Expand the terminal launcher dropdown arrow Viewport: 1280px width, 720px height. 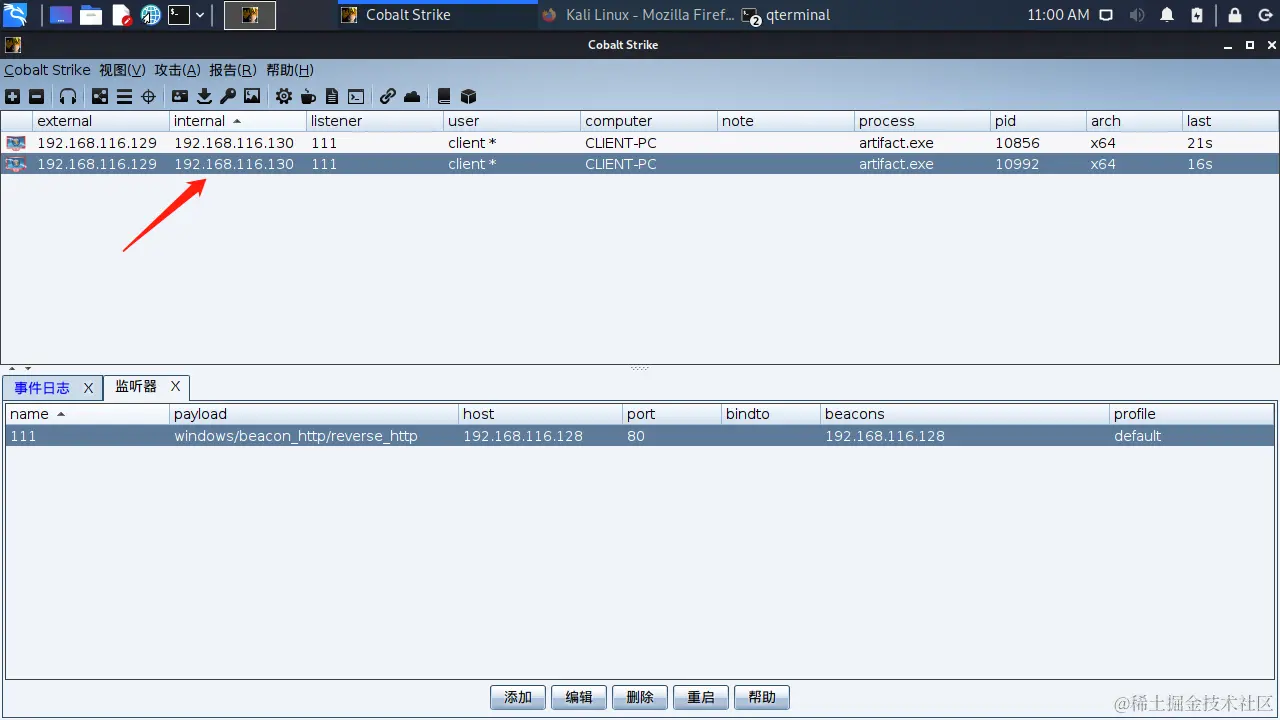point(200,15)
